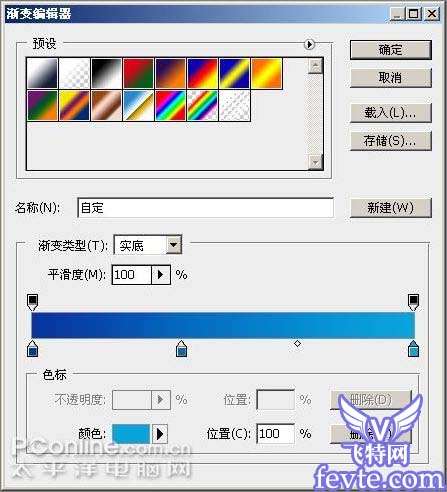
Task: Select the copper gradient preset thumbnail
Action: click(106, 105)
